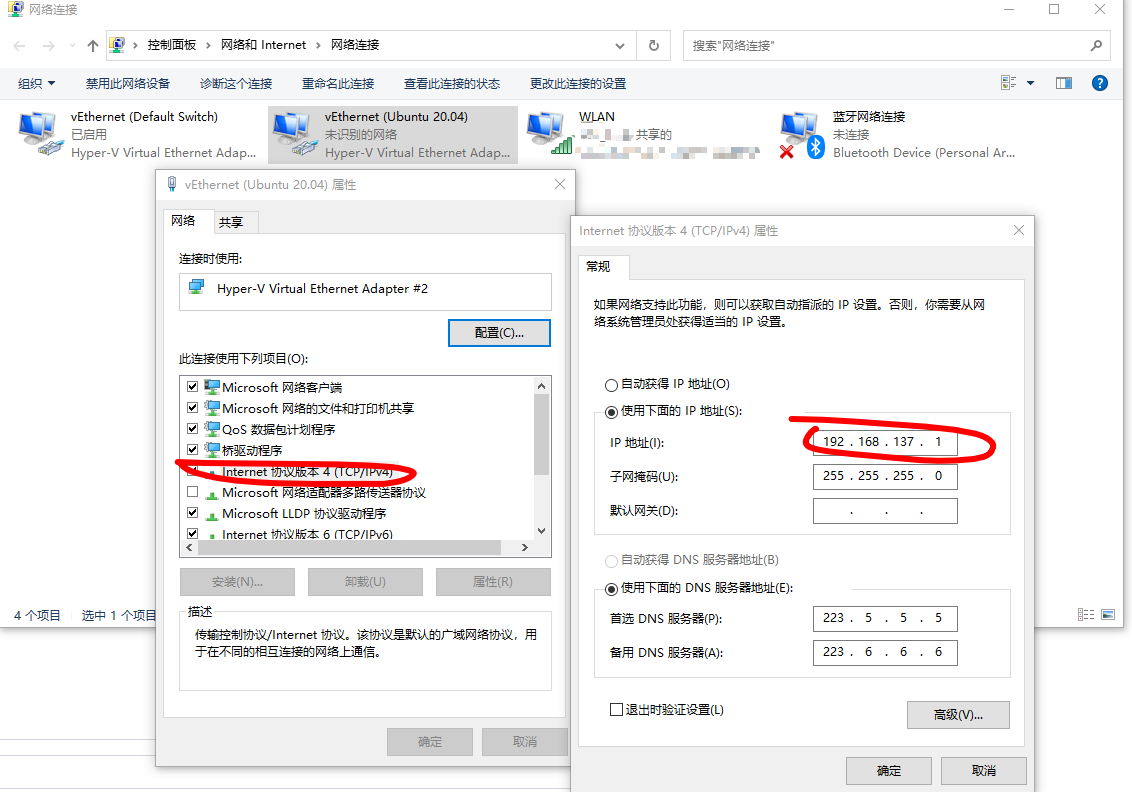Click the search magnifier icon

click(1096, 45)
